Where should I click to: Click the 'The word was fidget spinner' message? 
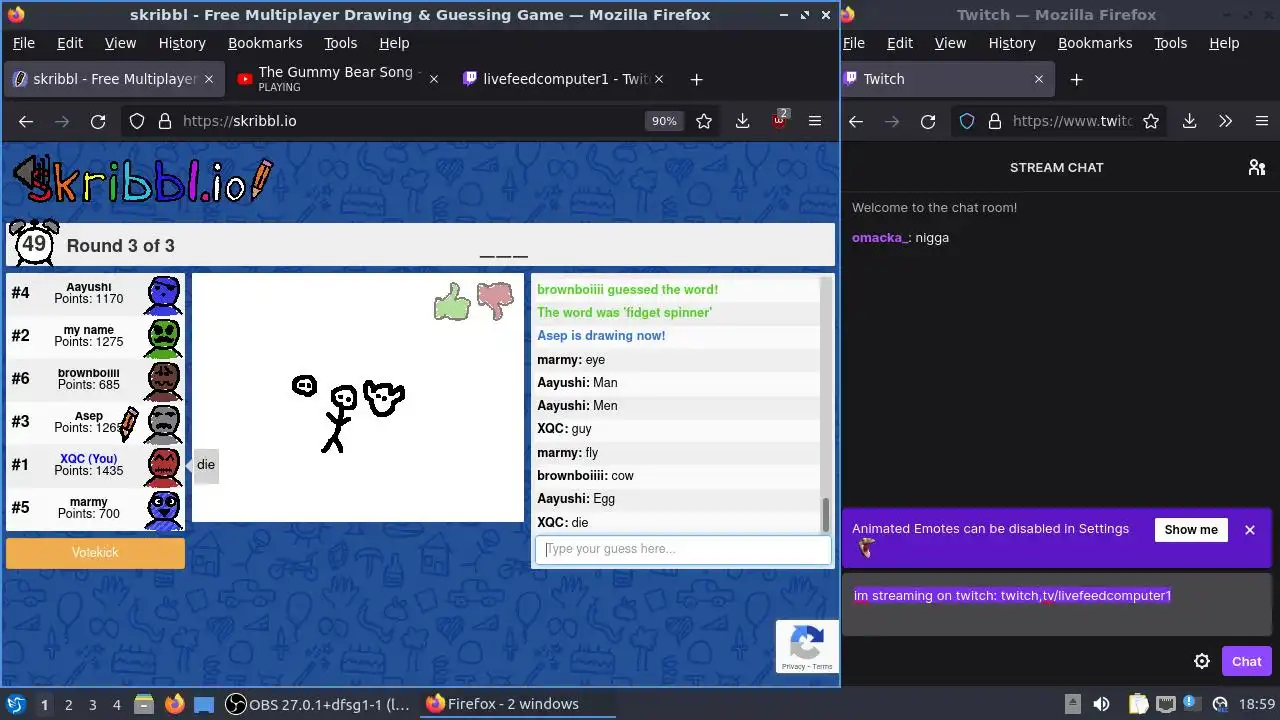pos(625,313)
